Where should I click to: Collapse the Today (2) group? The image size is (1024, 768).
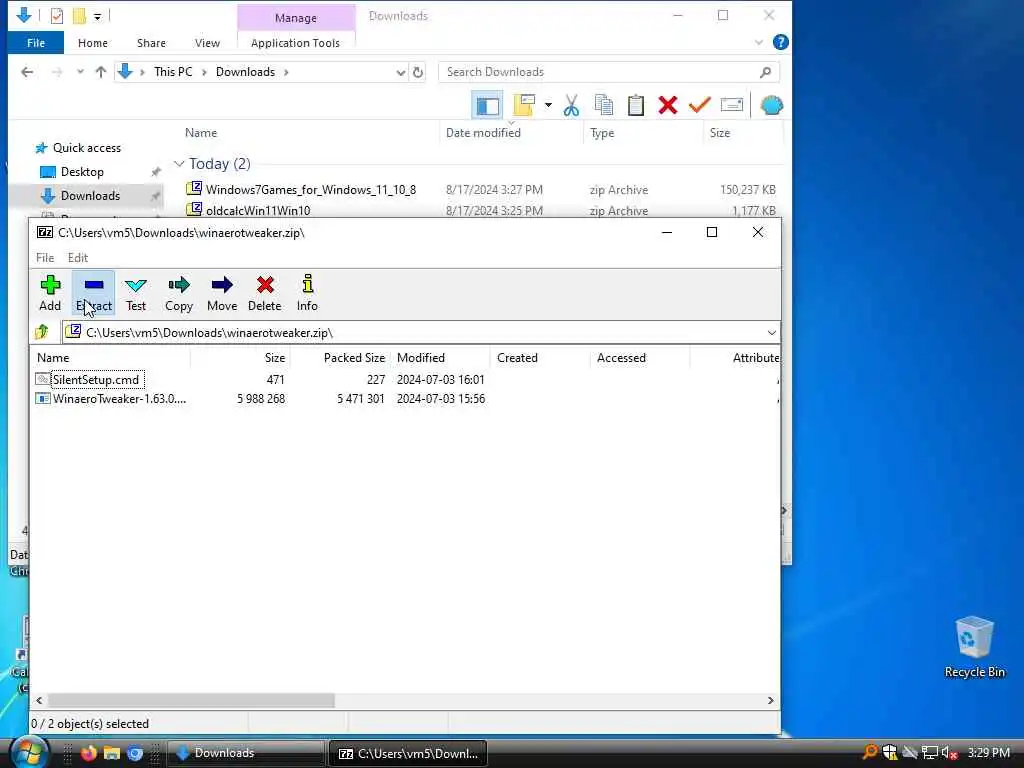coord(179,164)
